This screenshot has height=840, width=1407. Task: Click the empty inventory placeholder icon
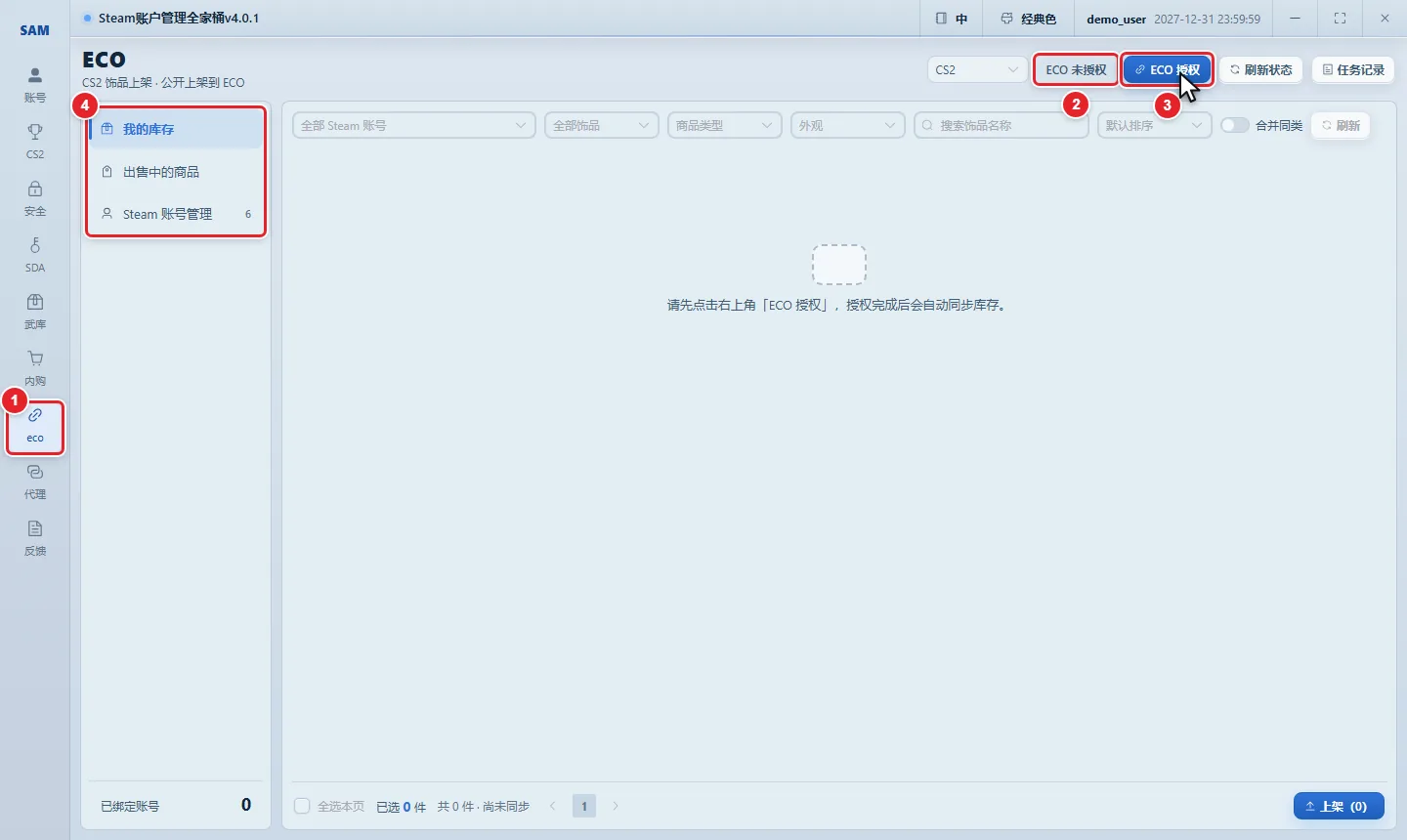(839, 265)
